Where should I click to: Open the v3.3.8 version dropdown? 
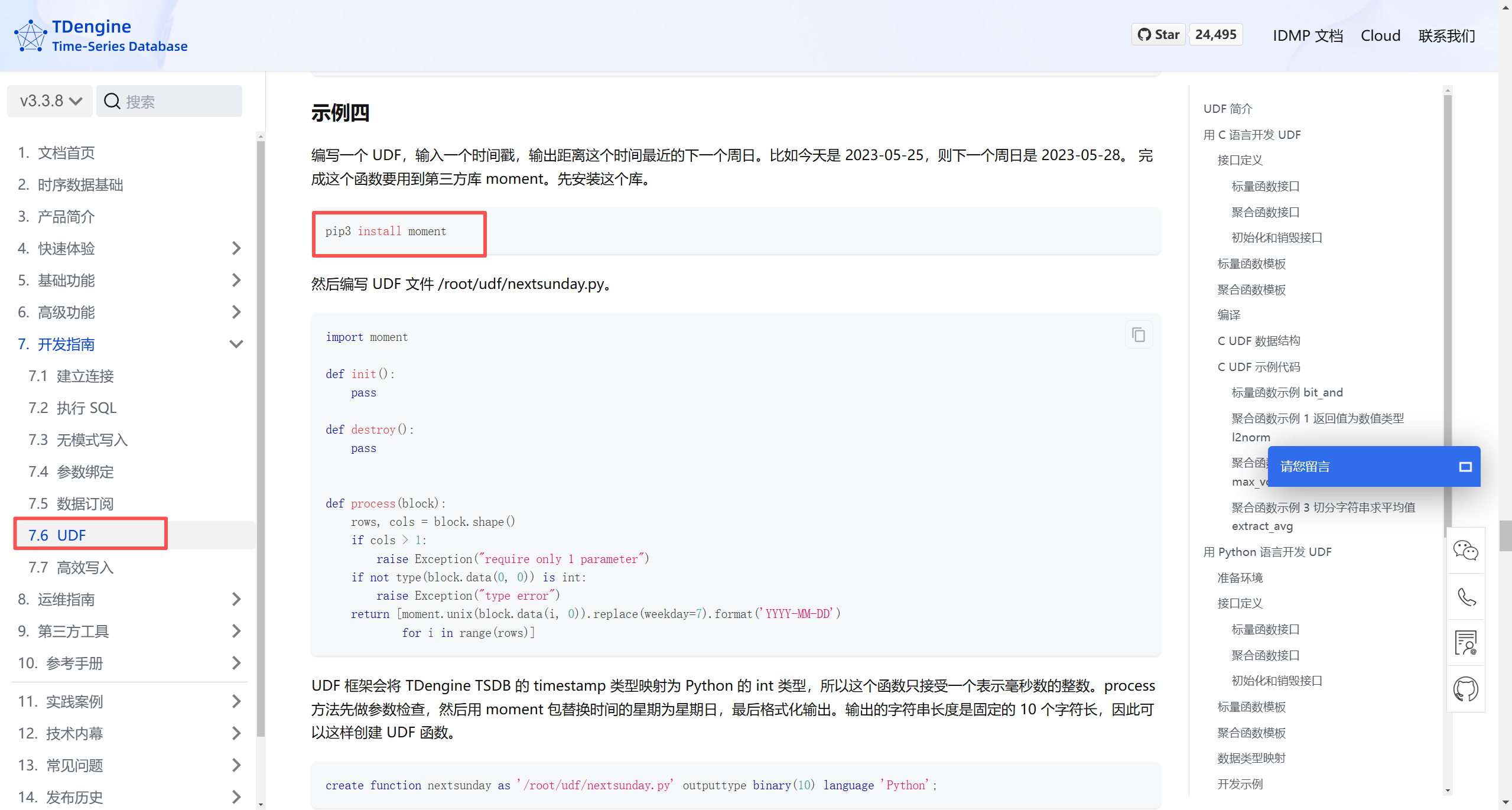[50, 101]
